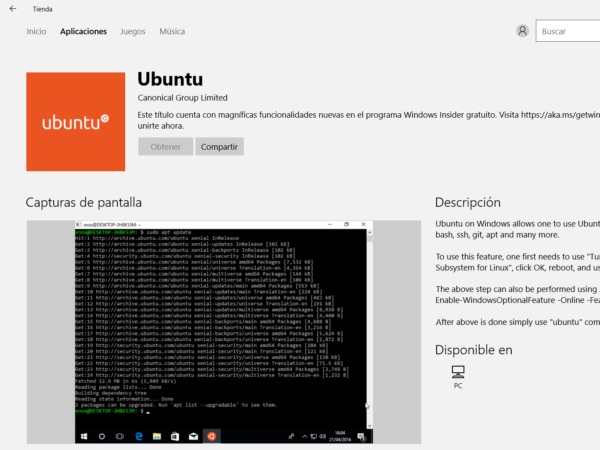Click the Compartir button
This screenshot has width=600, height=450.
point(219,147)
